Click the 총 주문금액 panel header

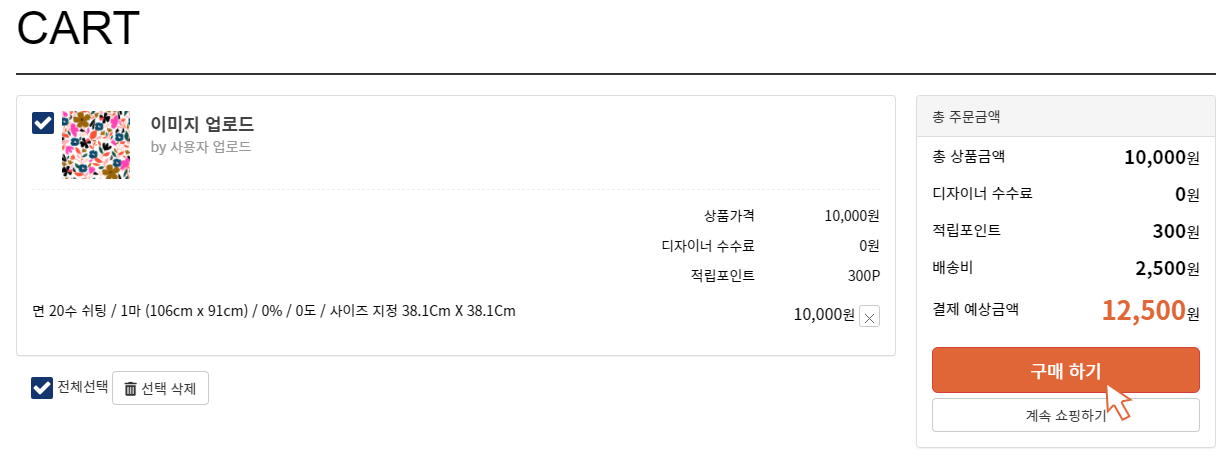[1065, 116]
